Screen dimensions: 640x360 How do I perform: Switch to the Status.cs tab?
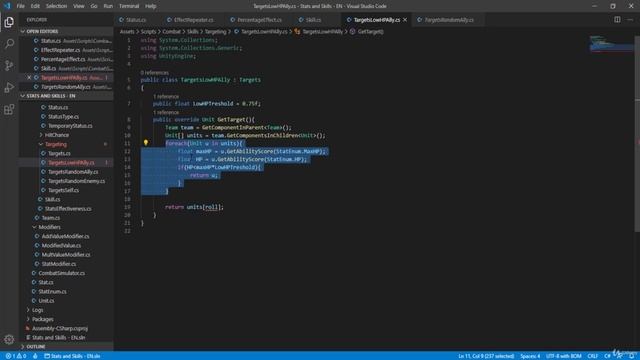coord(136,20)
